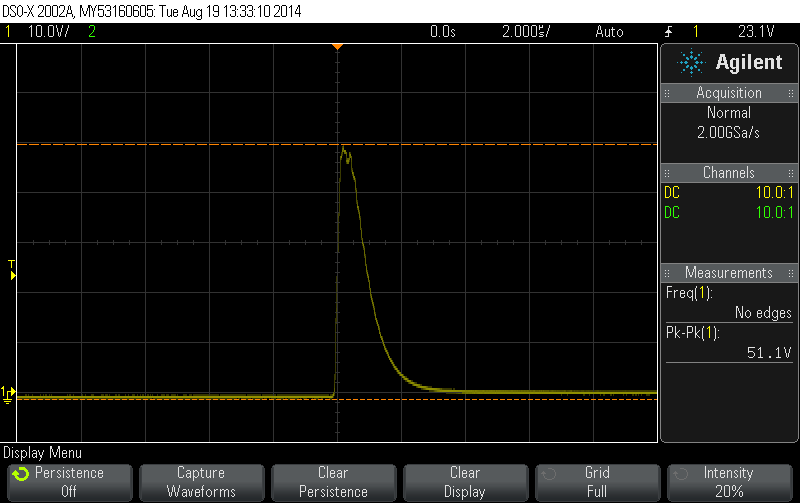Viewport: 800px width, 503px height.
Task: Select the green channel 2 label
Action: [x=92, y=32]
